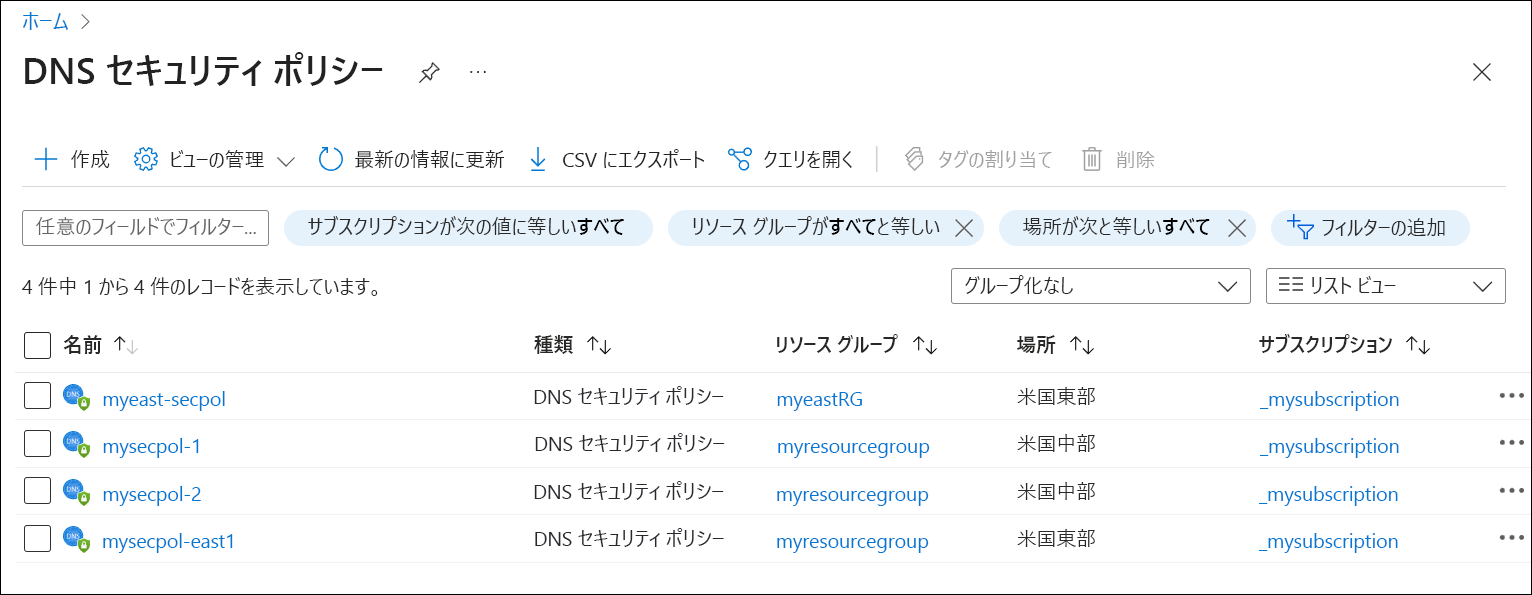Viewport: 1532px width, 595px height.
Task: Open the mysecpol-1 policy link
Action: coord(152,446)
